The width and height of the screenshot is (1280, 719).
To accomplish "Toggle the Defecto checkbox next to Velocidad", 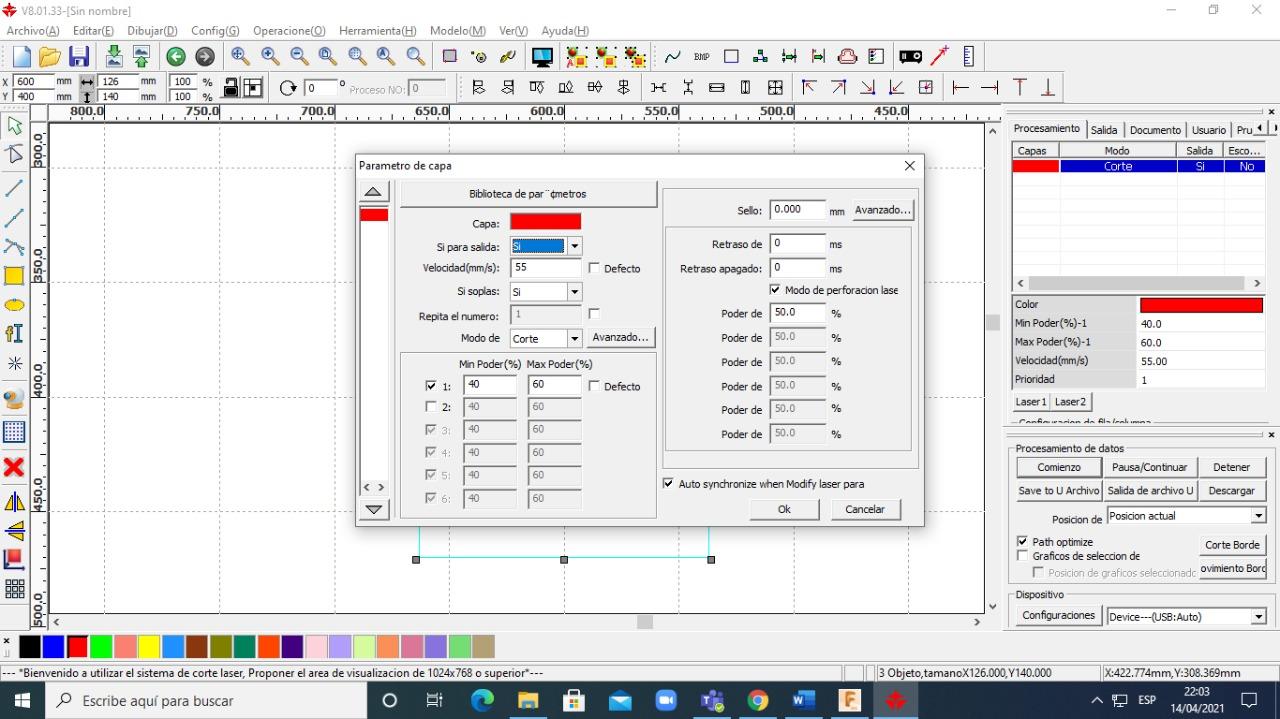I will tap(595, 268).
